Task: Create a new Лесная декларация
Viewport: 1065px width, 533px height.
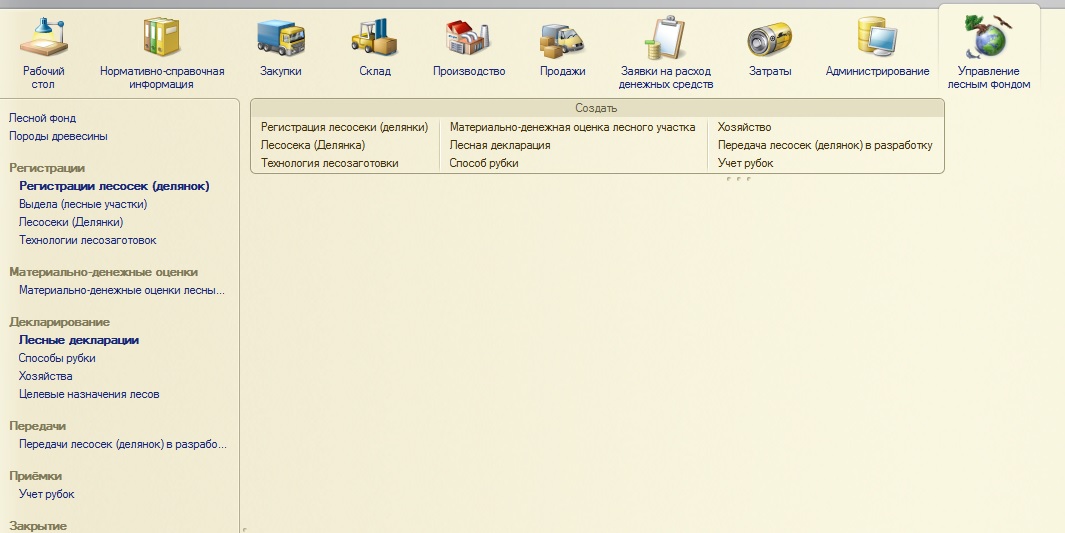Action: pyautogui.click(x=500, y=145)
